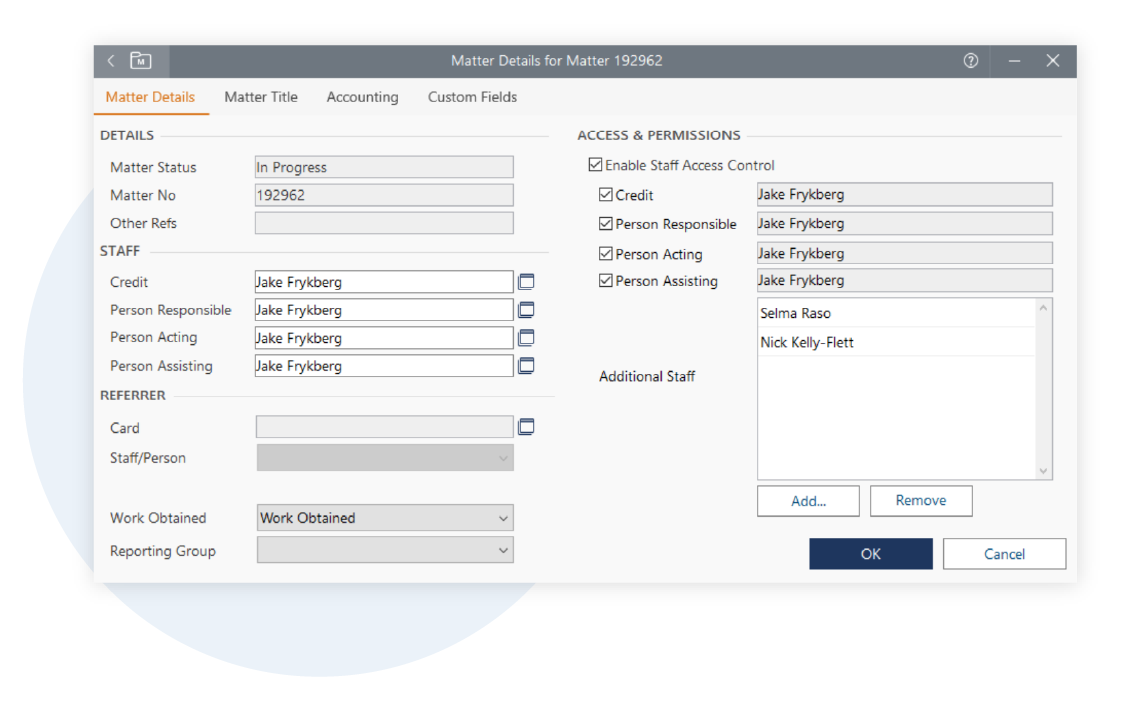The image size is (1131, 713).
Task: Click the Add... button for additional staff
Action: [808, 501]
